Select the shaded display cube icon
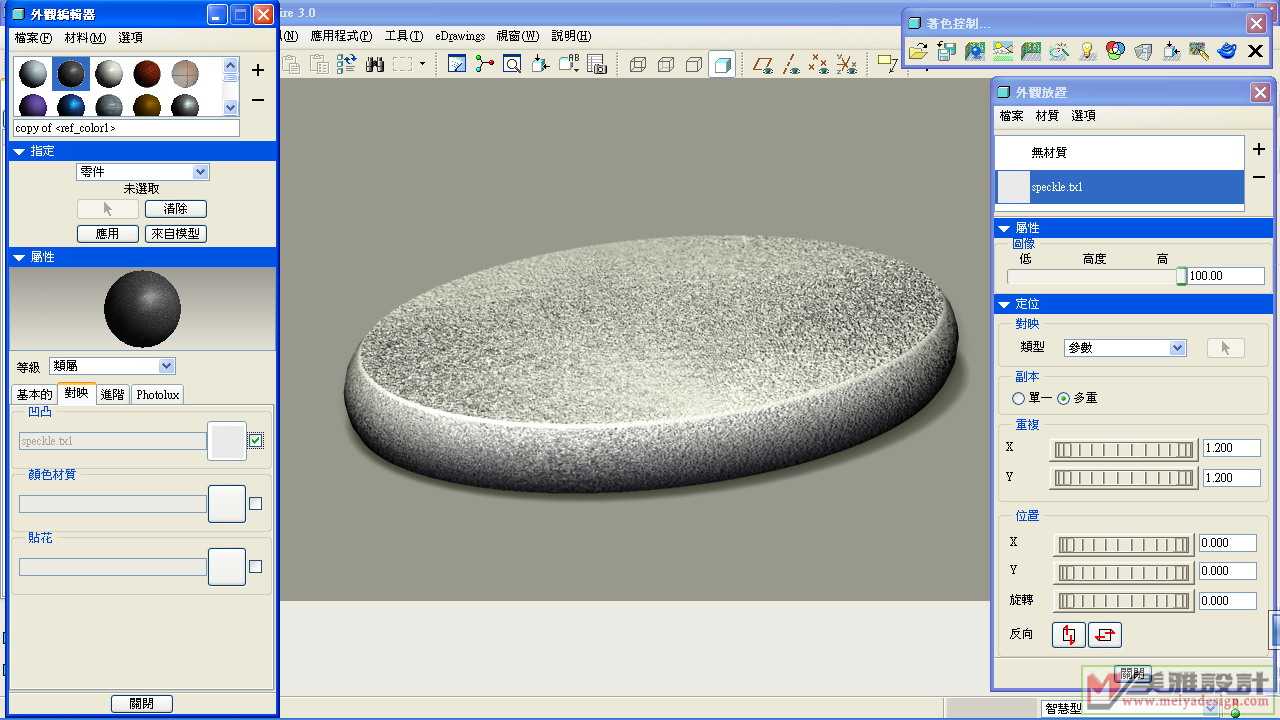 click(x=722, y=65)
